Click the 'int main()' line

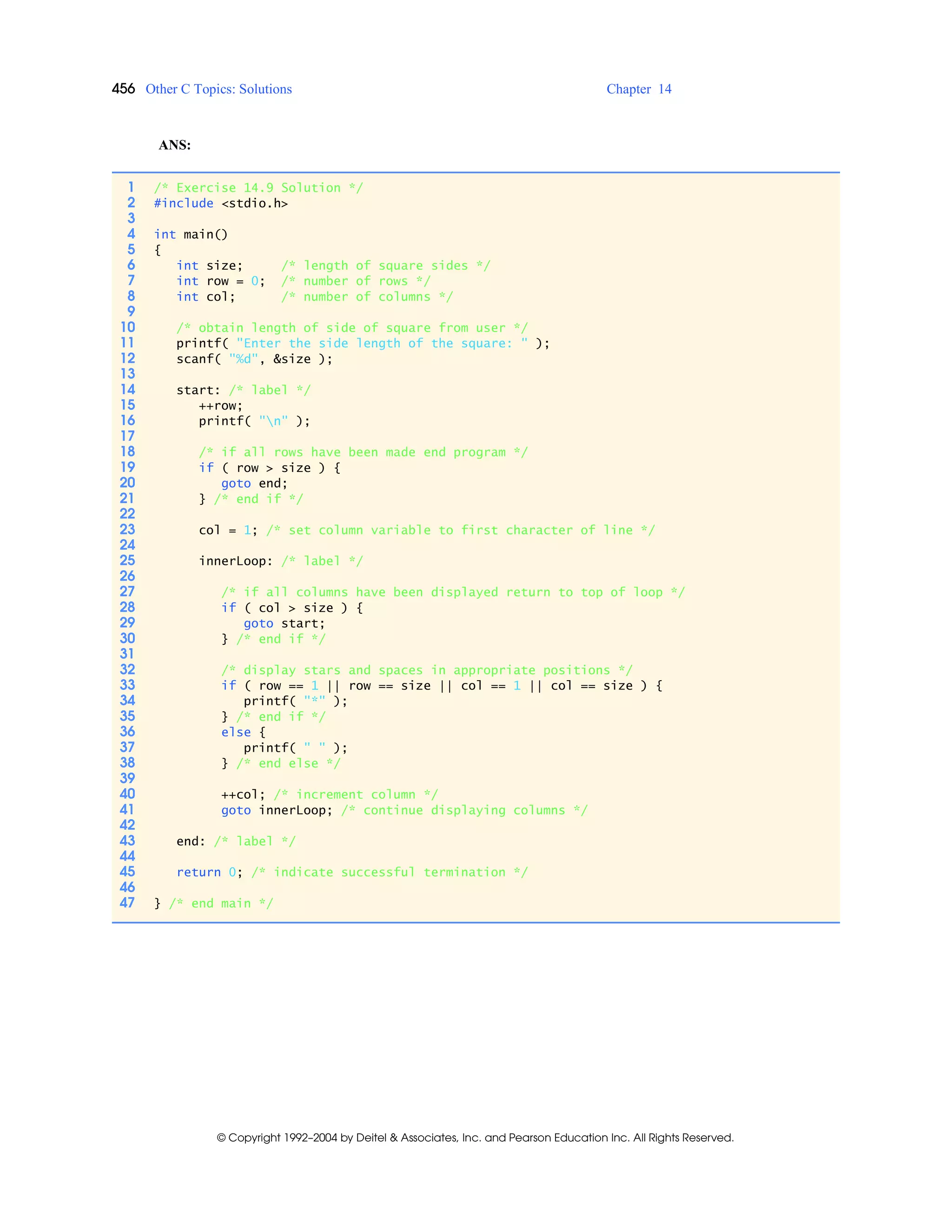click(x=191, y=235)
